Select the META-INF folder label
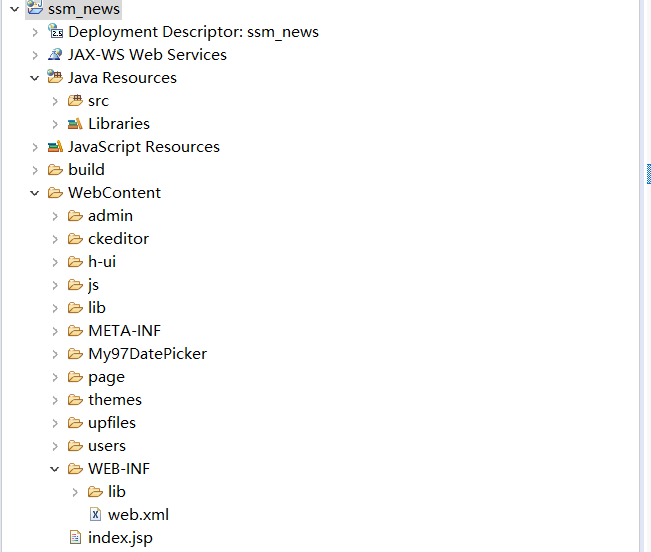Screen dimensions: 651x552 click(124, 331)
